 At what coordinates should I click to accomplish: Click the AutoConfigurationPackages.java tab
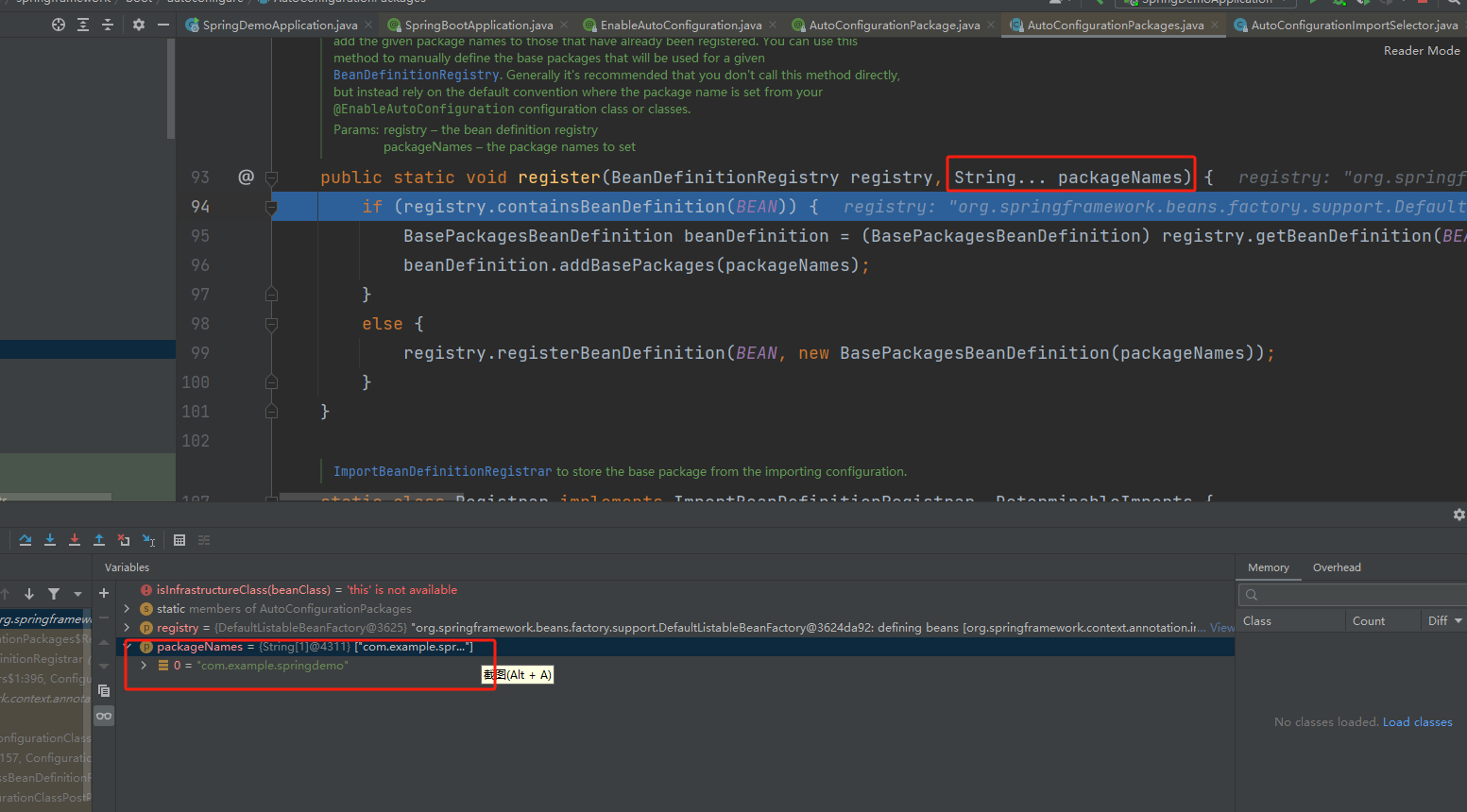(1115, 25)
